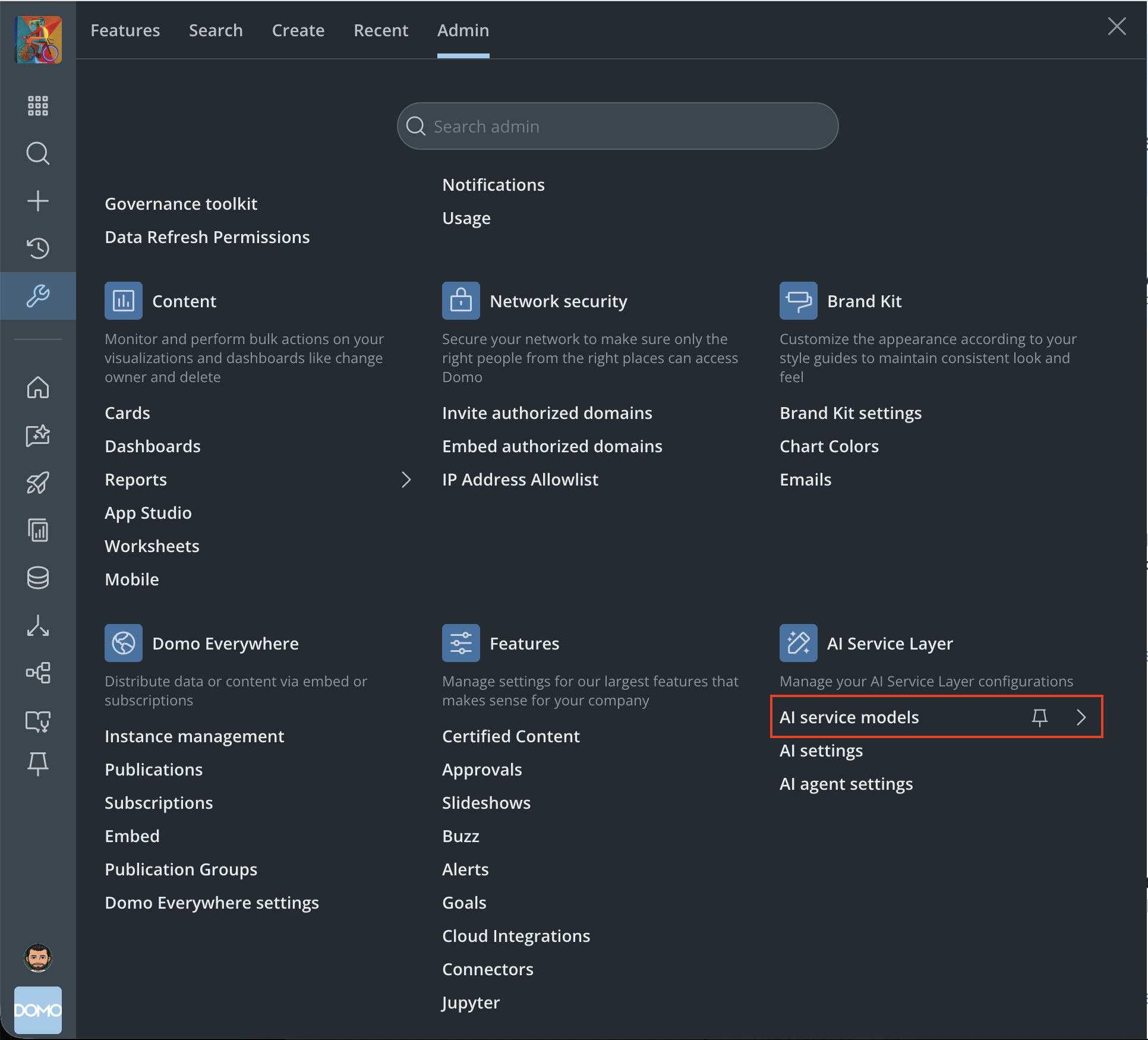Open Embed authorized domains

pos(553,446)
